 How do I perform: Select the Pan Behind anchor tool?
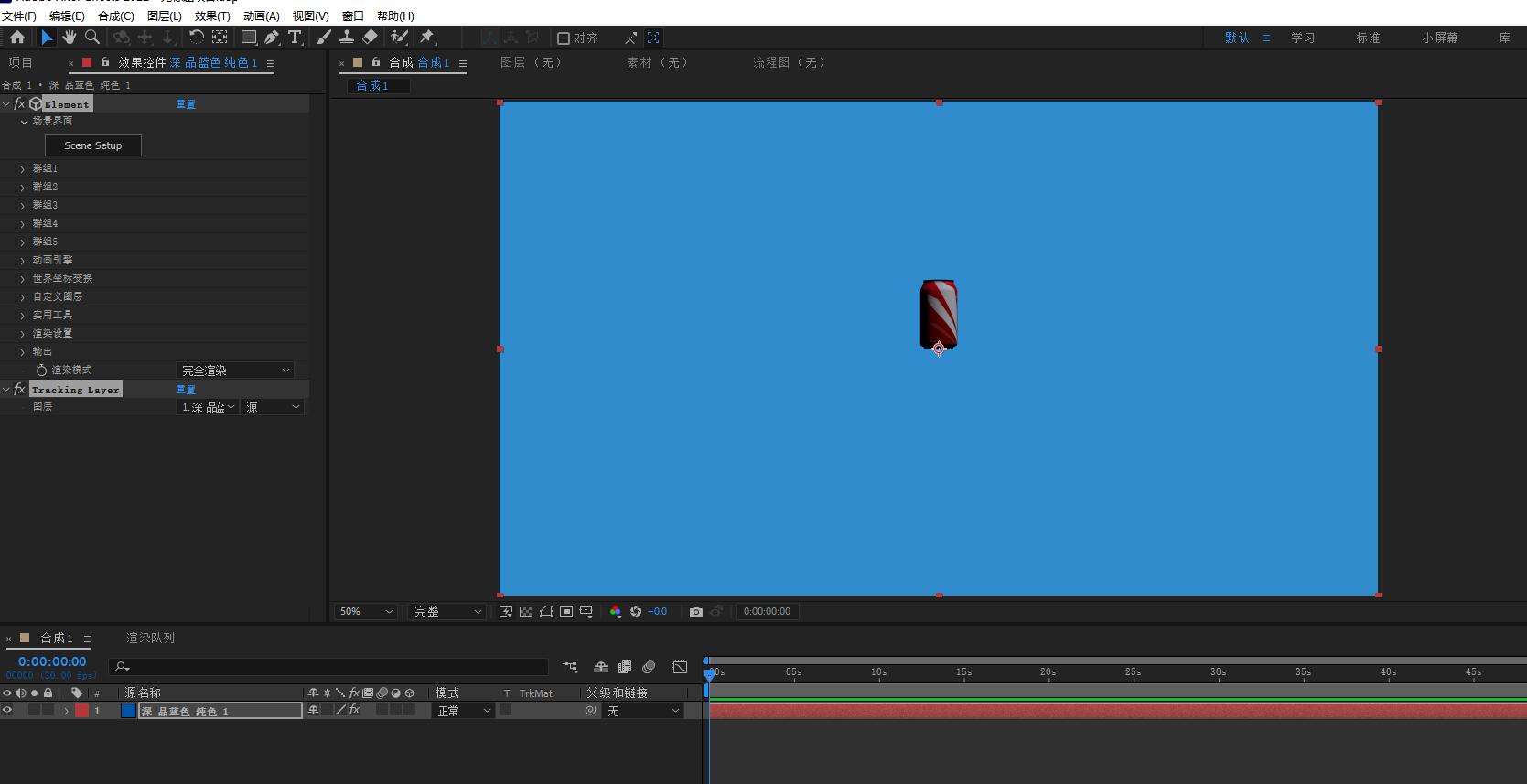220,38
